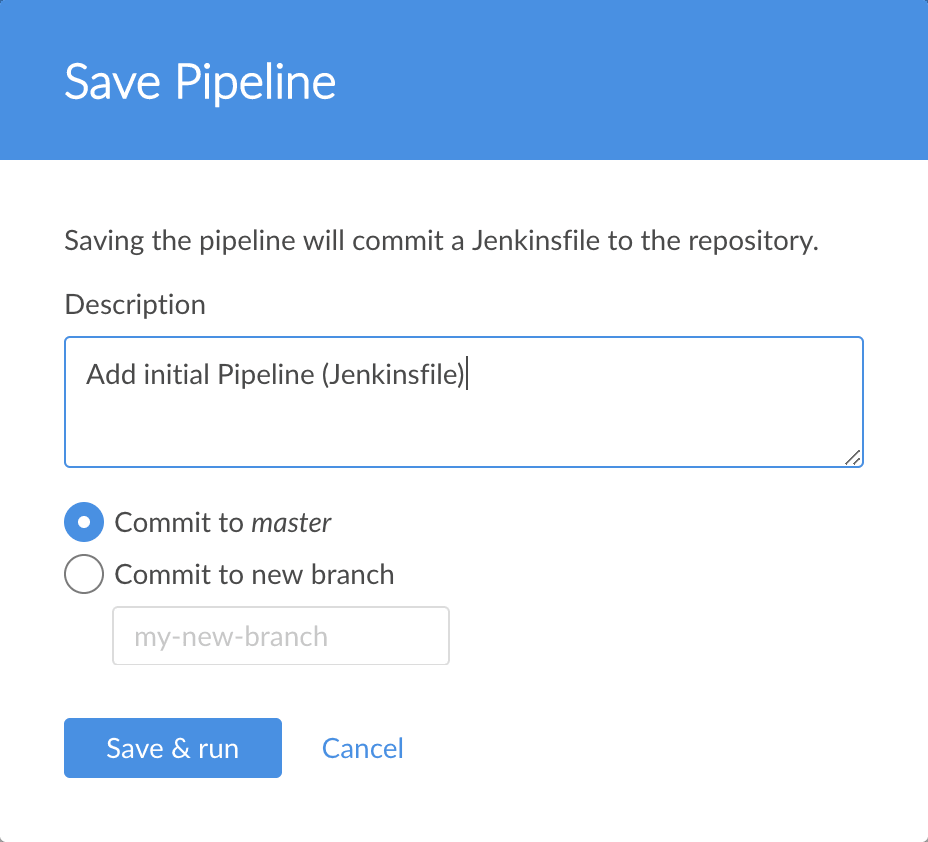Viewport: 928px width, 842px height.
Task: Click the Save Pipeline dialog header
Action: 199,81
